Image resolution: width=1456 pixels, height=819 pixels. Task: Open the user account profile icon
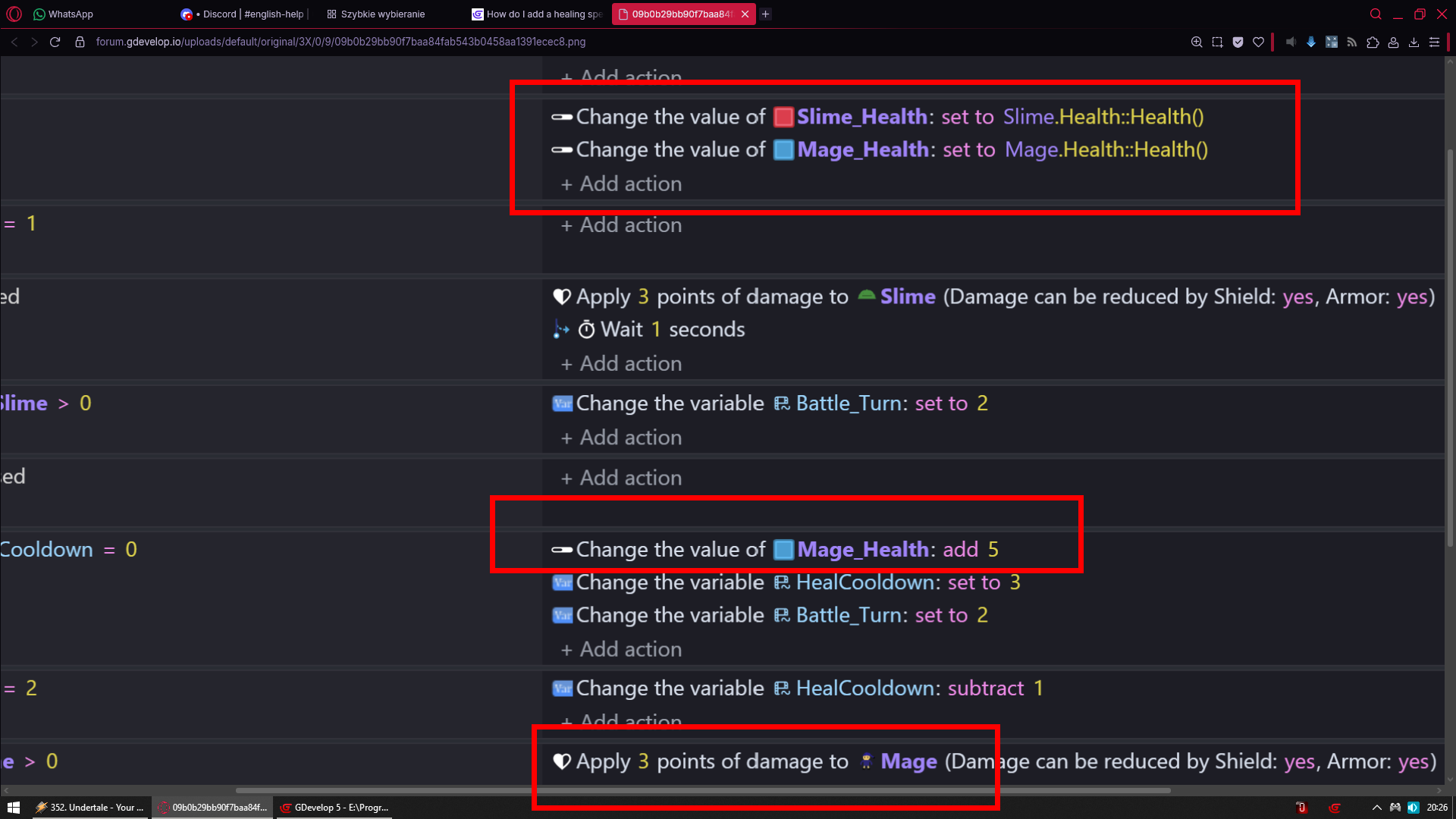tap(1393, 42)
